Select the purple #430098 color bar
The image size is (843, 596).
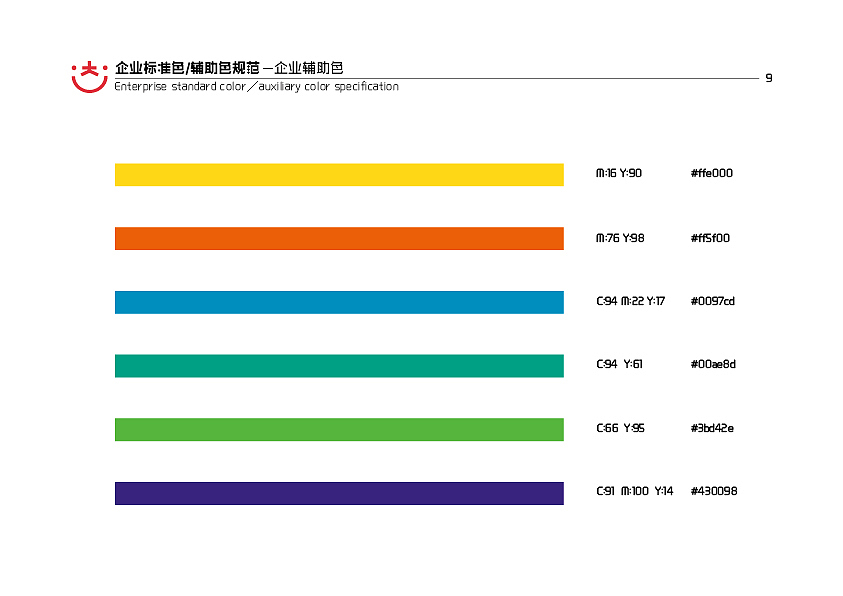tap(339, 491)
